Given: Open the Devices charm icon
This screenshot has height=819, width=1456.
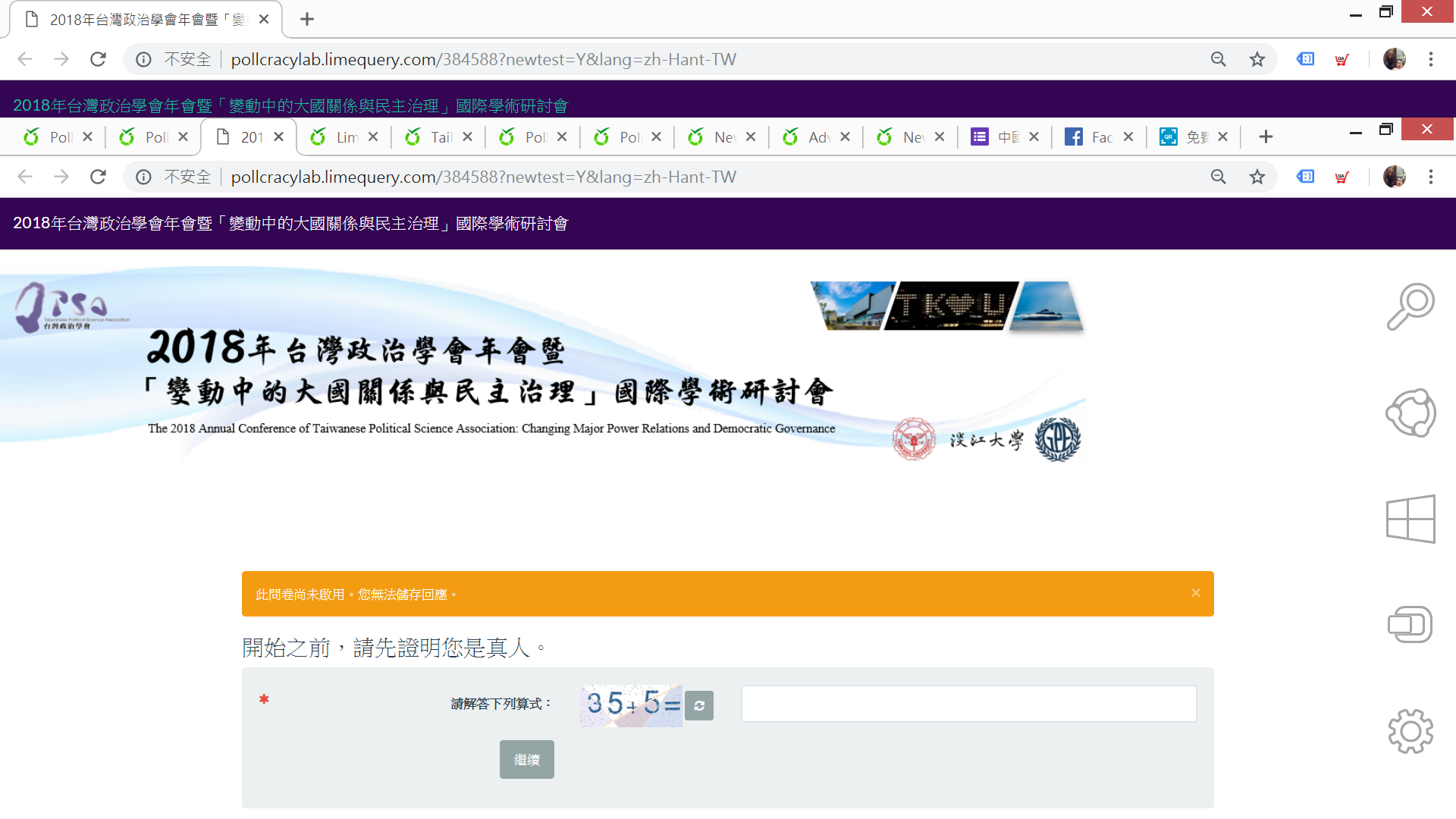Looking at the screenshot, I should click(x=1410, y=625).
